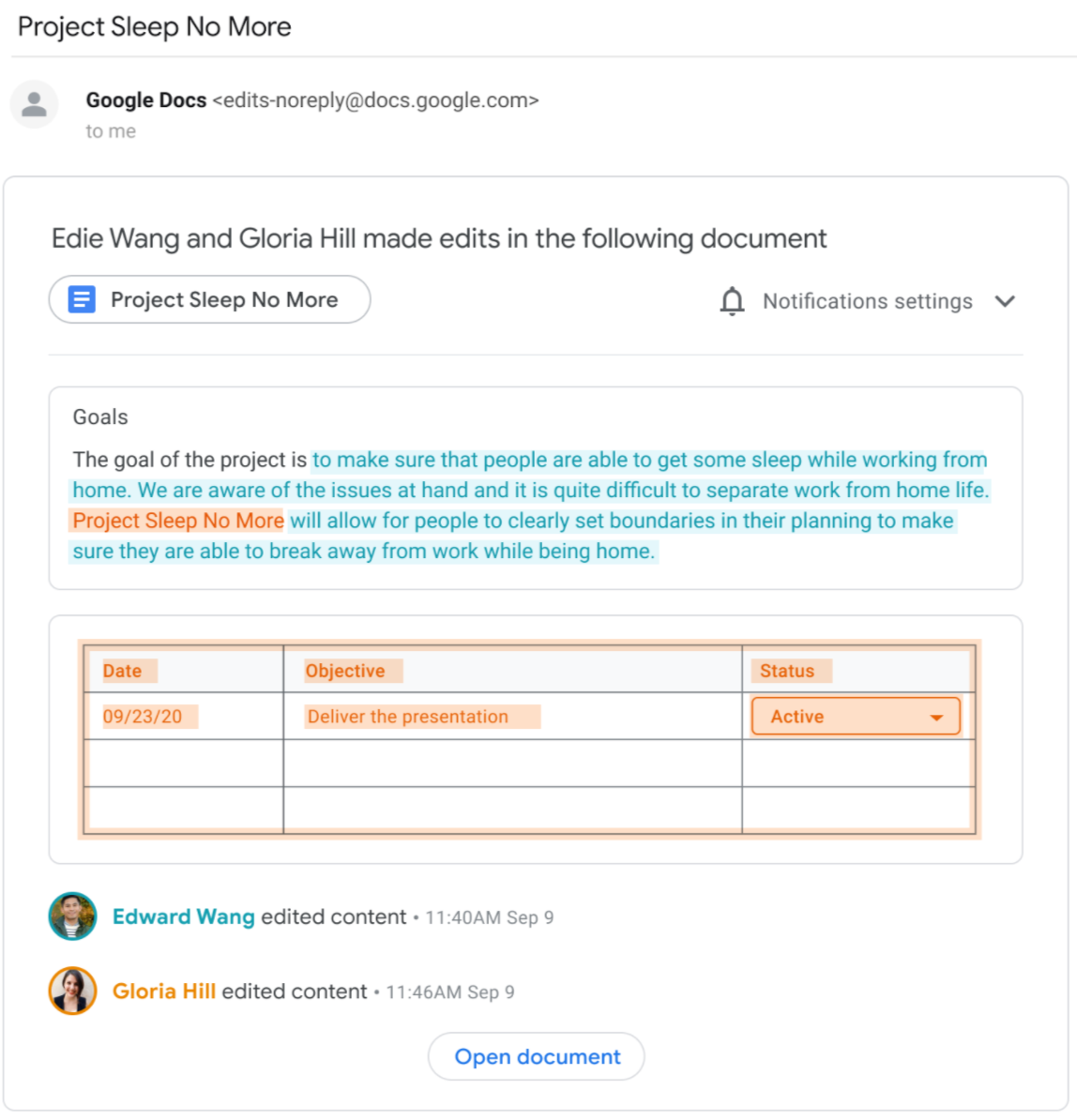Click the Gloria Hill name link
Screen dimensions: 1077x1120
tap(164, 991)
